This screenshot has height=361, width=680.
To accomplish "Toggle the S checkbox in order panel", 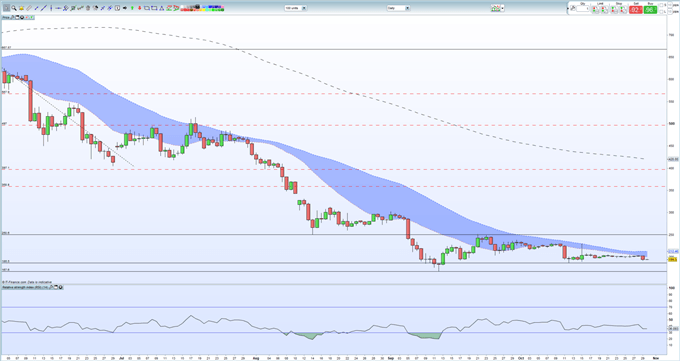I will click(x=661, y=5).
